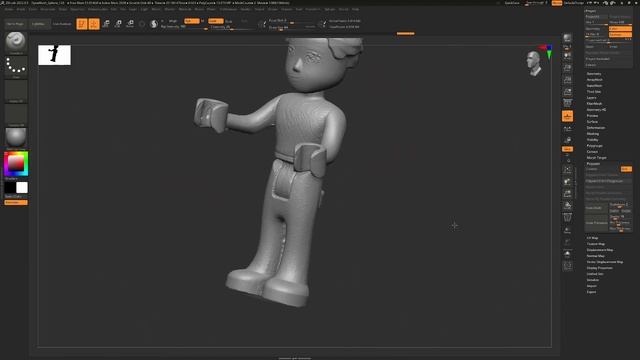Image resolution: width=640 pixels, height=360 pixels.
Task: Click the Zoom3D view icon
Action: point(567,193)
